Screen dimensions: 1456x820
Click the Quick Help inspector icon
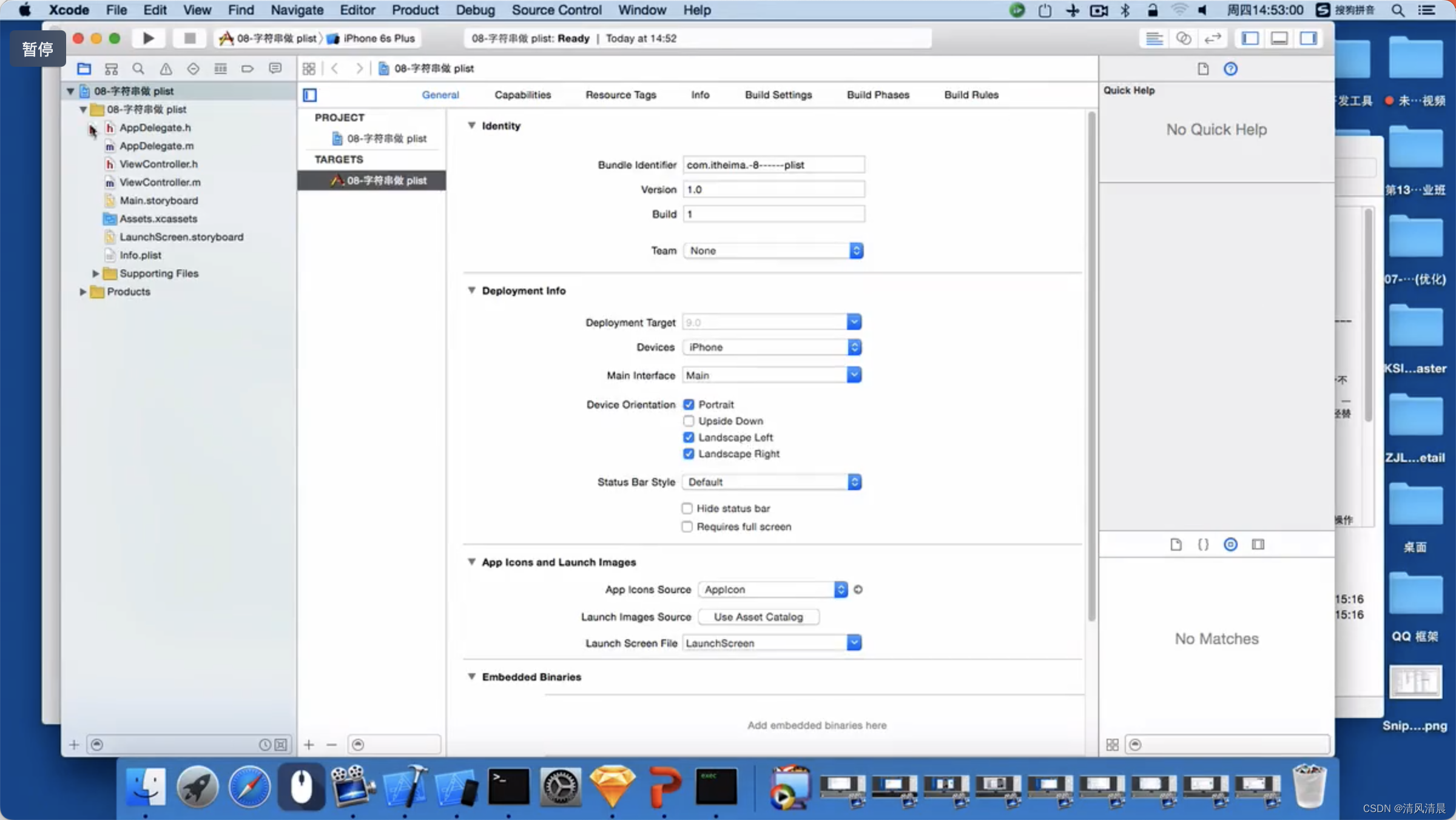[x=1230, y=68]
